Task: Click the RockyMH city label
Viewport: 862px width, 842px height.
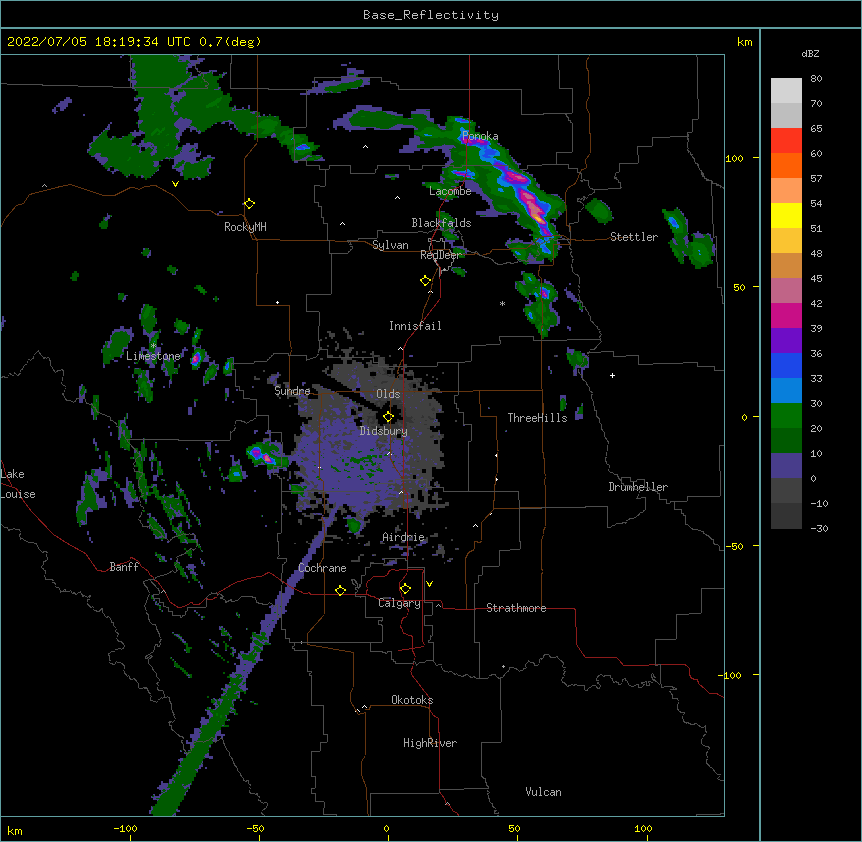Action: pyautogui.click(x=245, y=227)
